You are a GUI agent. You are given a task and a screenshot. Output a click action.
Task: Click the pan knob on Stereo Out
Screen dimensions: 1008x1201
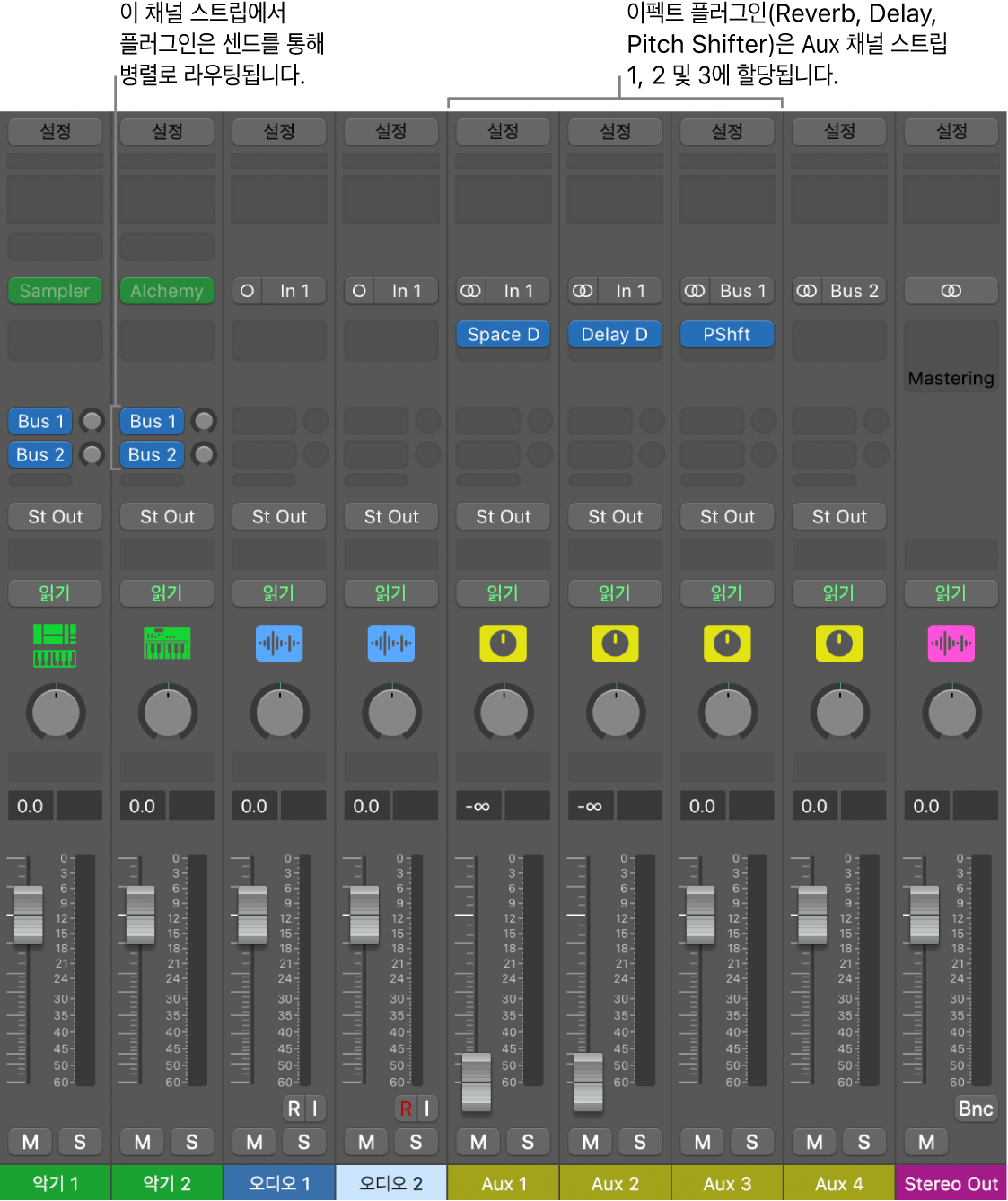click(x=952, y=713)
